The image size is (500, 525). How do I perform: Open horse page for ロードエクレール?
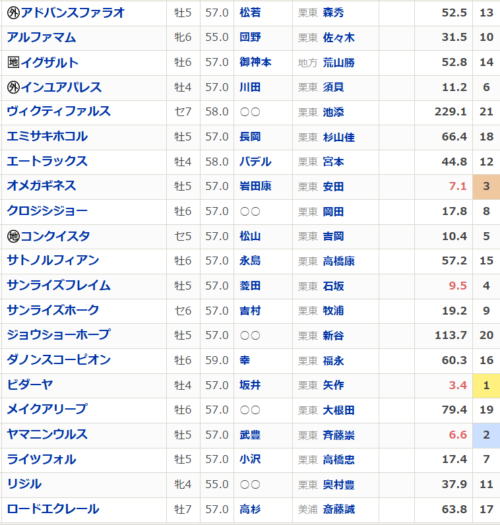click(x=53, y=509)
